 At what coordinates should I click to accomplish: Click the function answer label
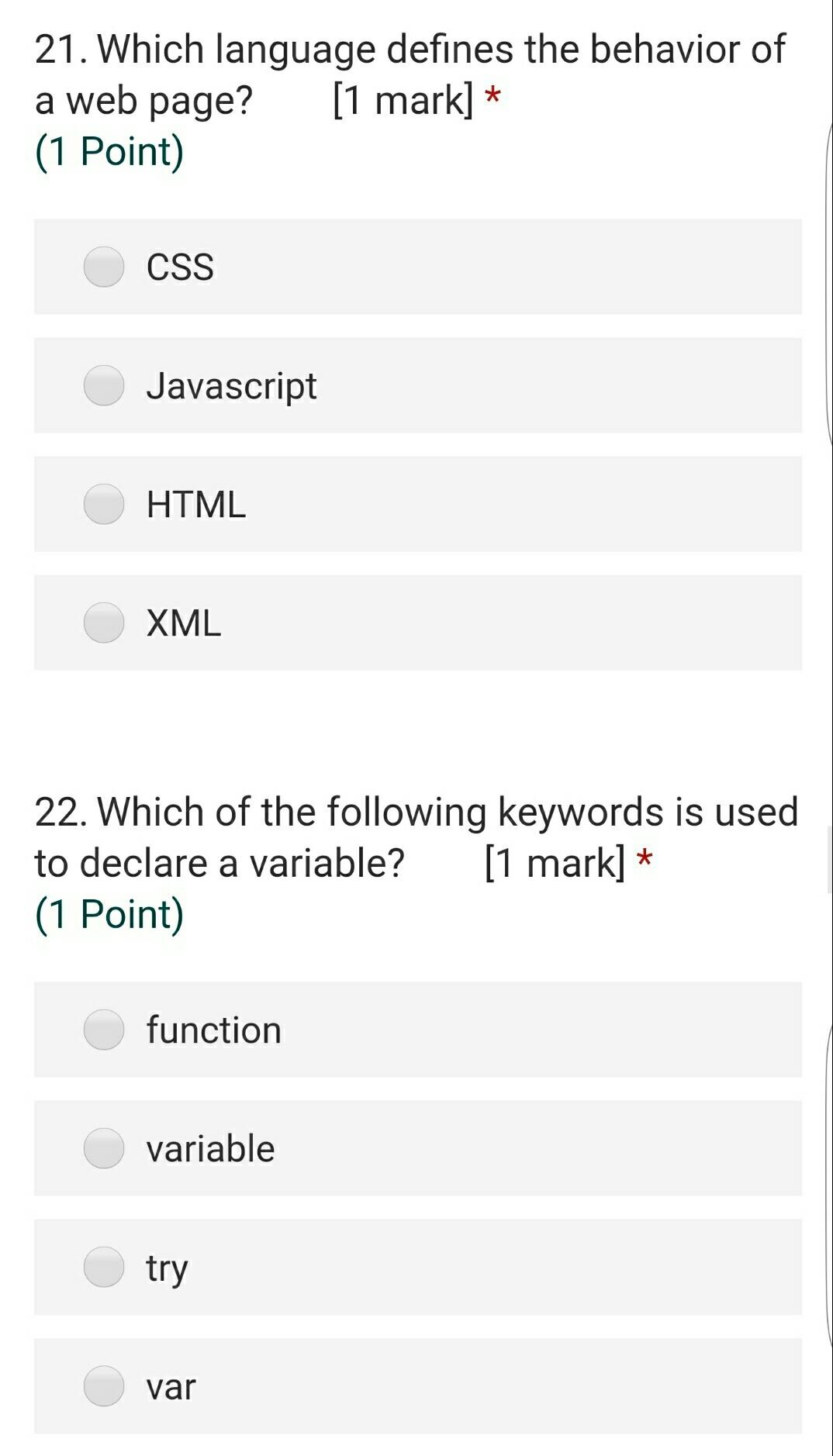pyautogui.click(x=213, y=1030)
